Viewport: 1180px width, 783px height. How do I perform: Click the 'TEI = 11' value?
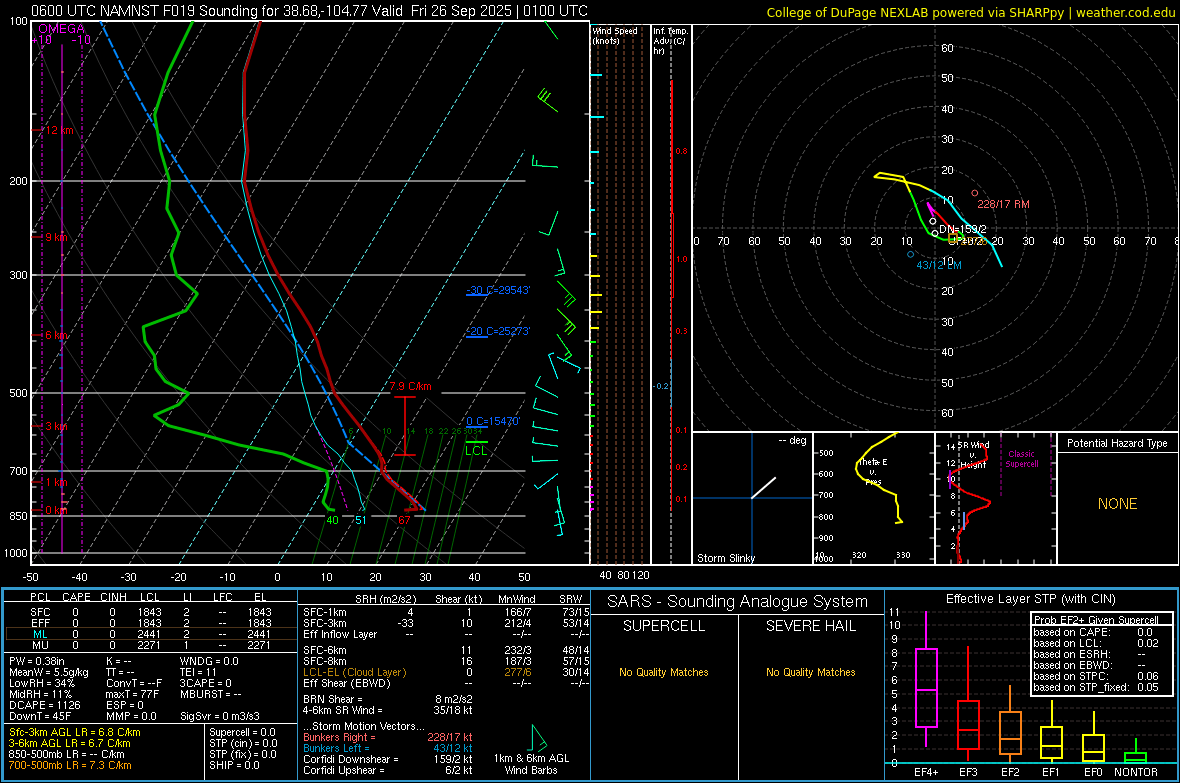[198, 672]
